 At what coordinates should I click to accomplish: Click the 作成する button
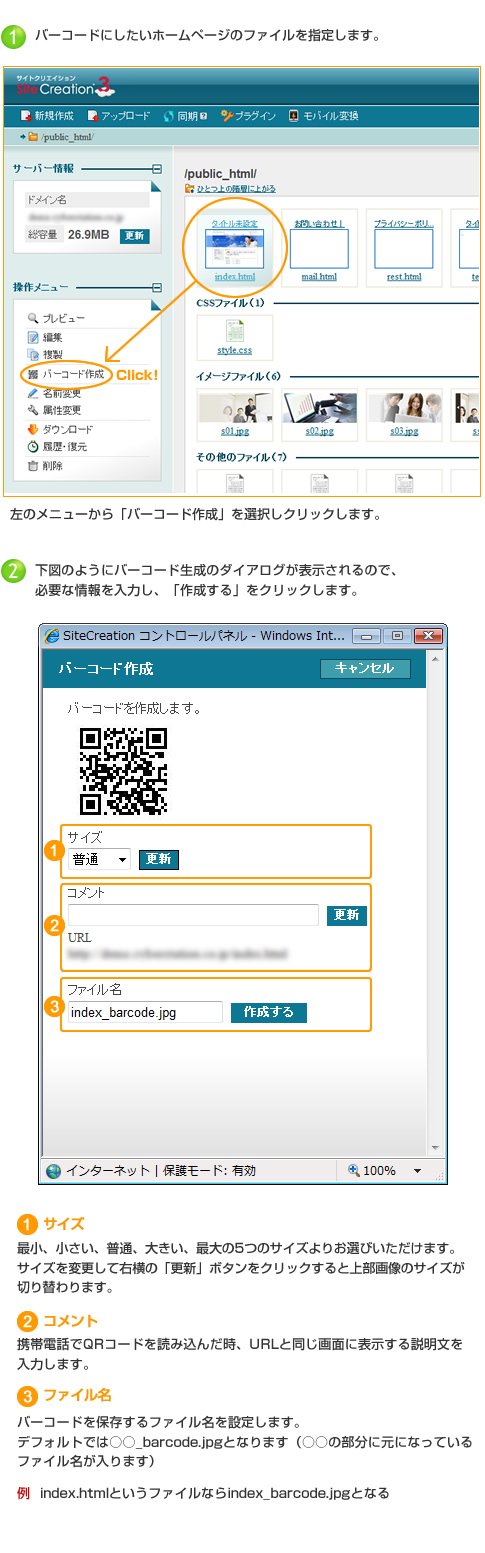pyautogui.click(x=269, y=1012)
